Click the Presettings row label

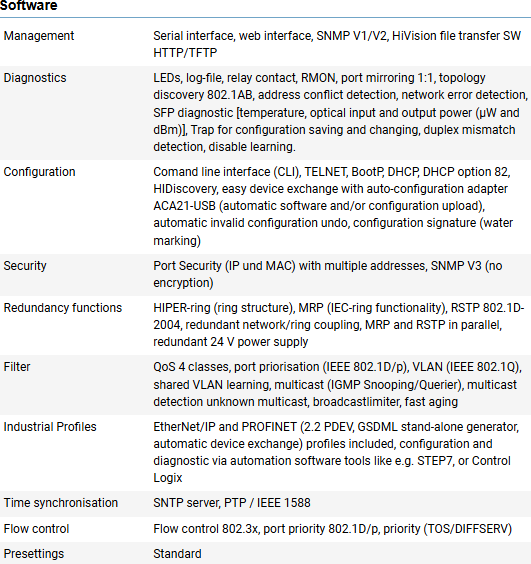click(34, 554)
